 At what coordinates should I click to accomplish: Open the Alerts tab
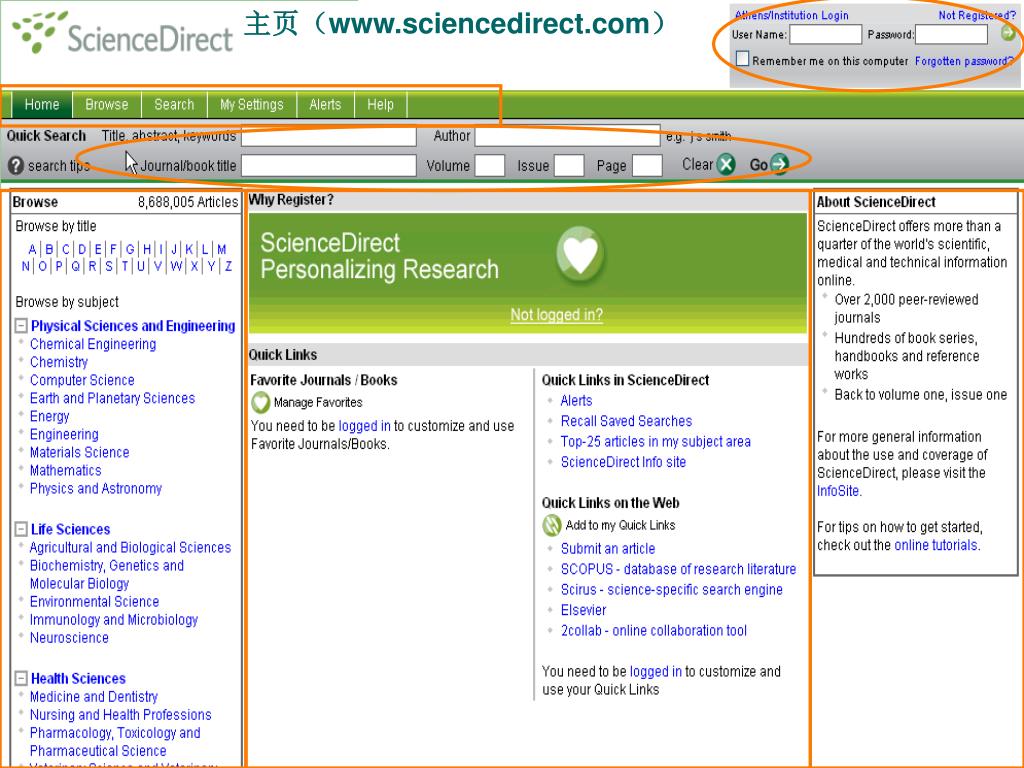pos(325,104)
